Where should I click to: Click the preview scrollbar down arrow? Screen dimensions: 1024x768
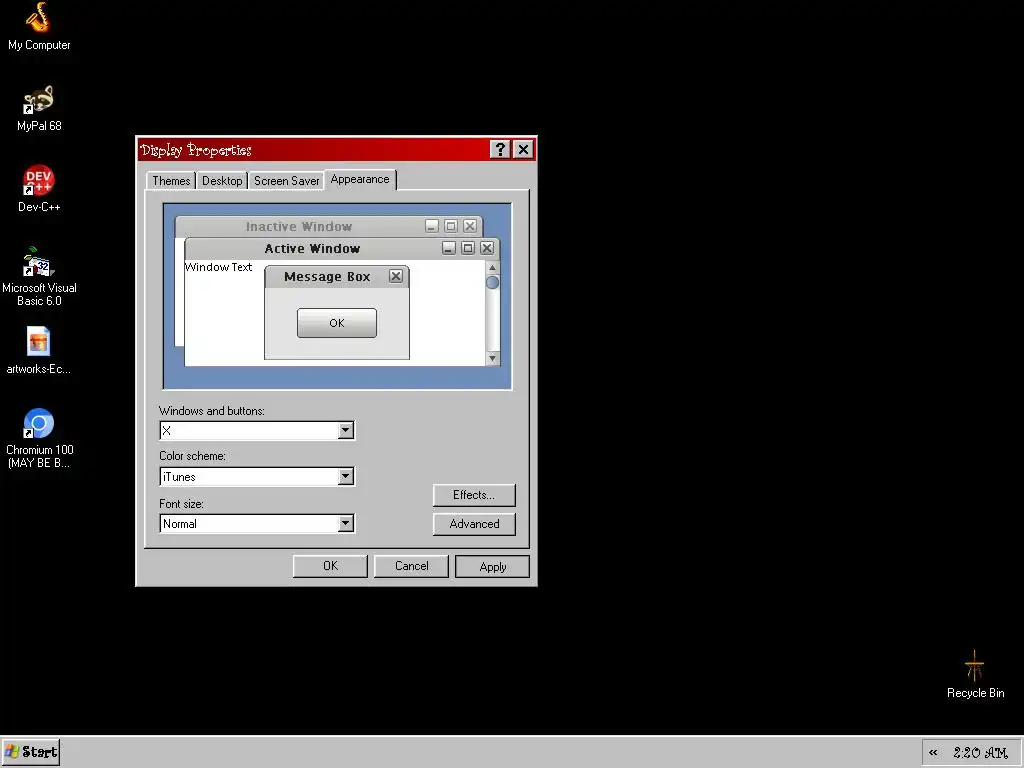point(492,359)
